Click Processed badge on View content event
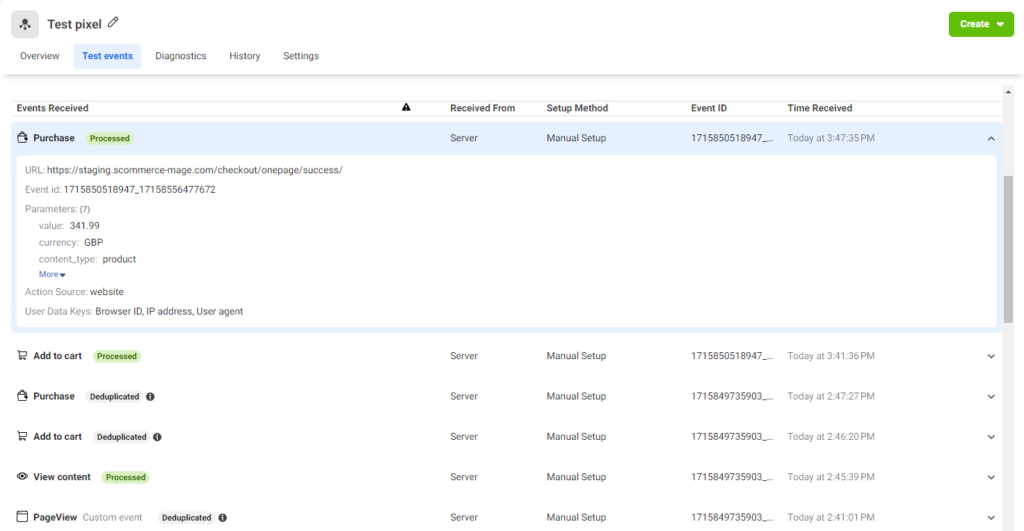Screen dimensions: 1024x531 point(125,477)
